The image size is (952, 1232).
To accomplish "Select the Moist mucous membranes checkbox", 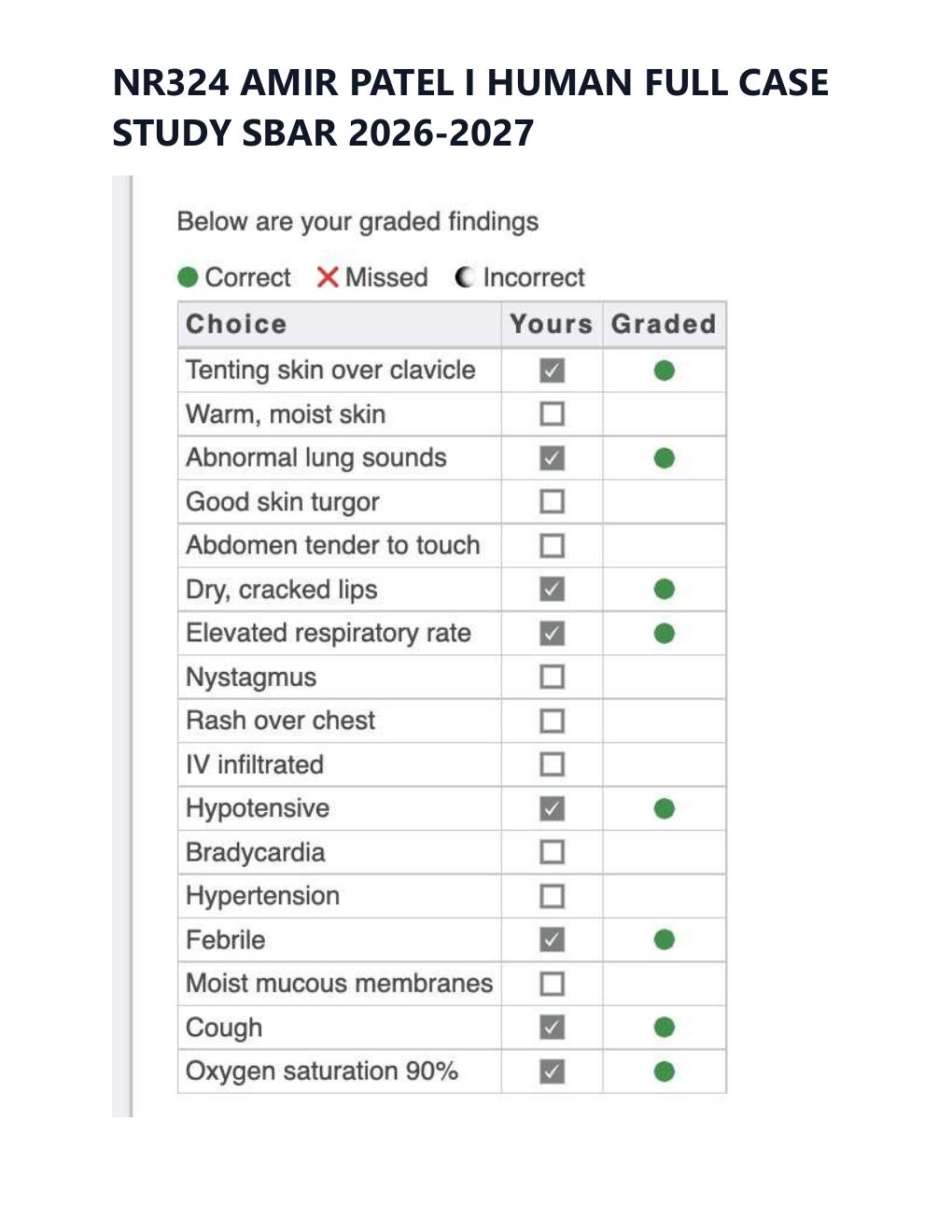I will tap(553, 984).
